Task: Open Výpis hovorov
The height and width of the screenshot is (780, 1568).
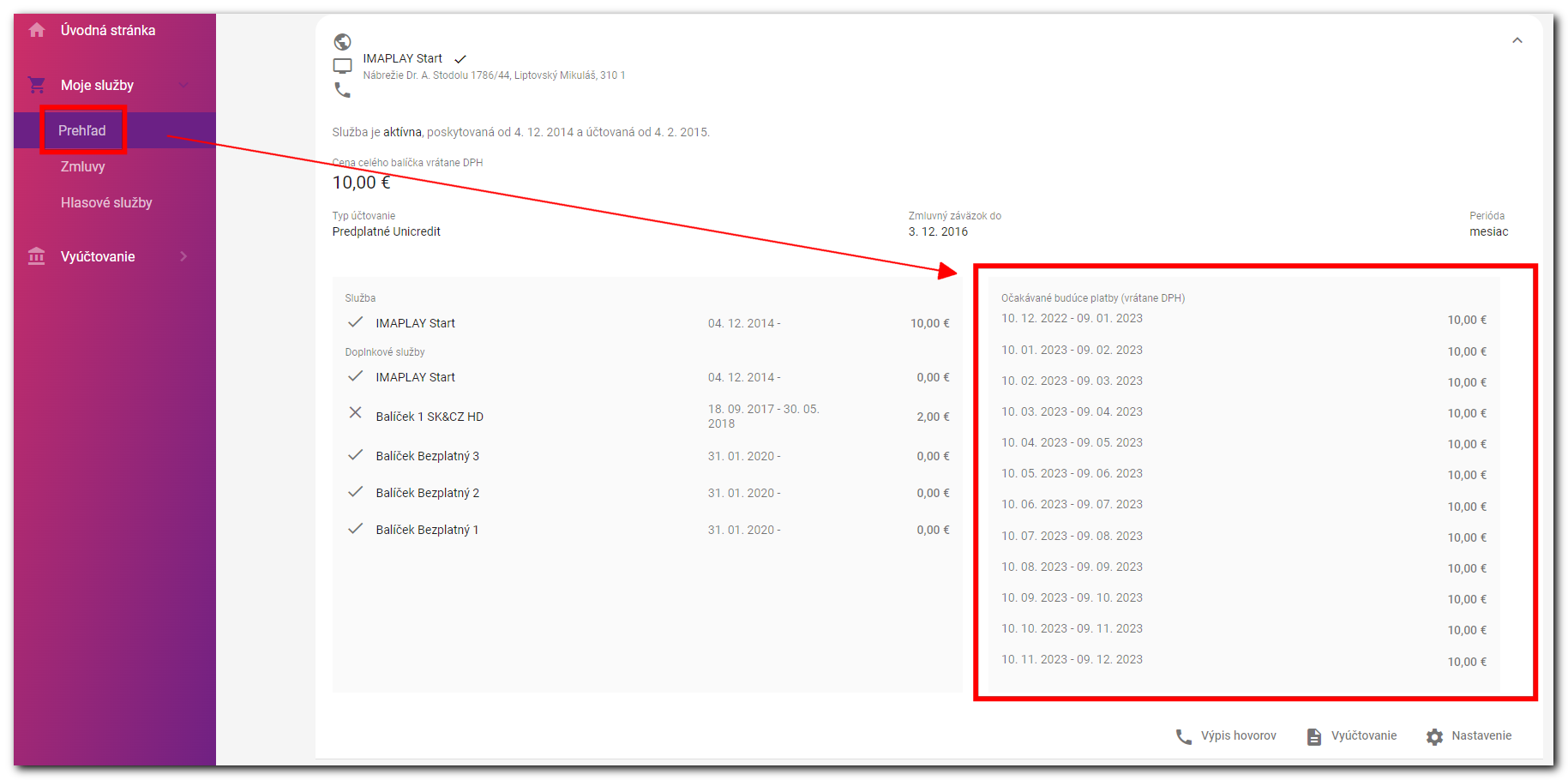Action: pos(1238,735)
